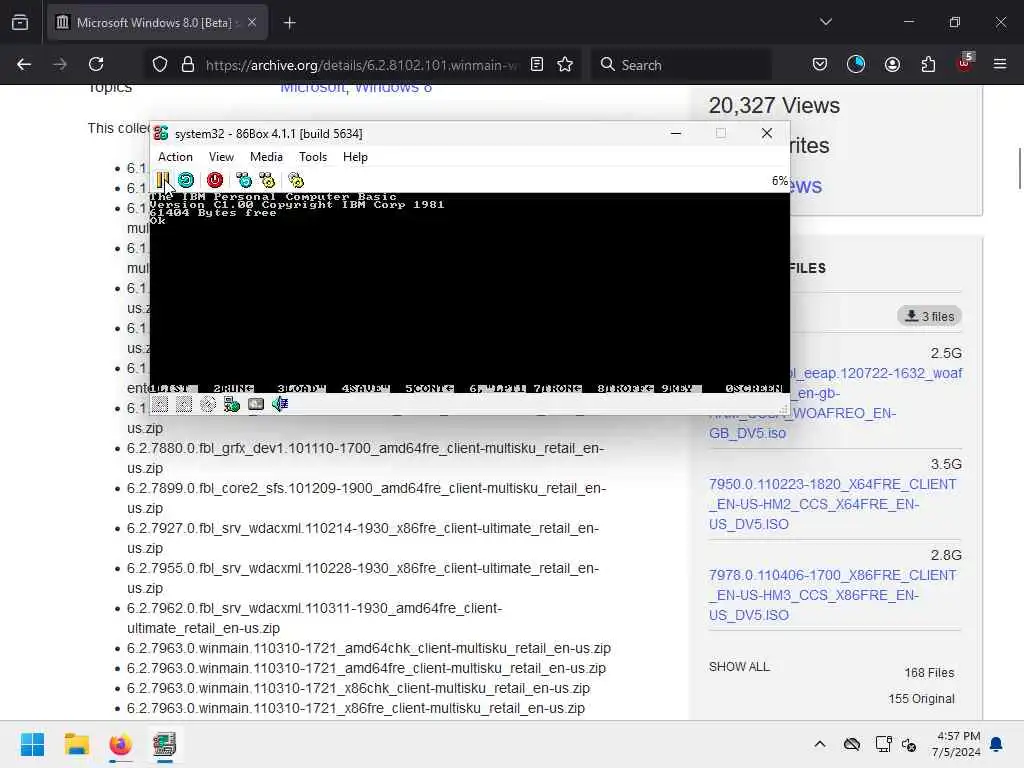Click the Ctrl+Alt+Esc toolbar icon in 86Box
1024x768 pixels.
[x=267, y=180]
